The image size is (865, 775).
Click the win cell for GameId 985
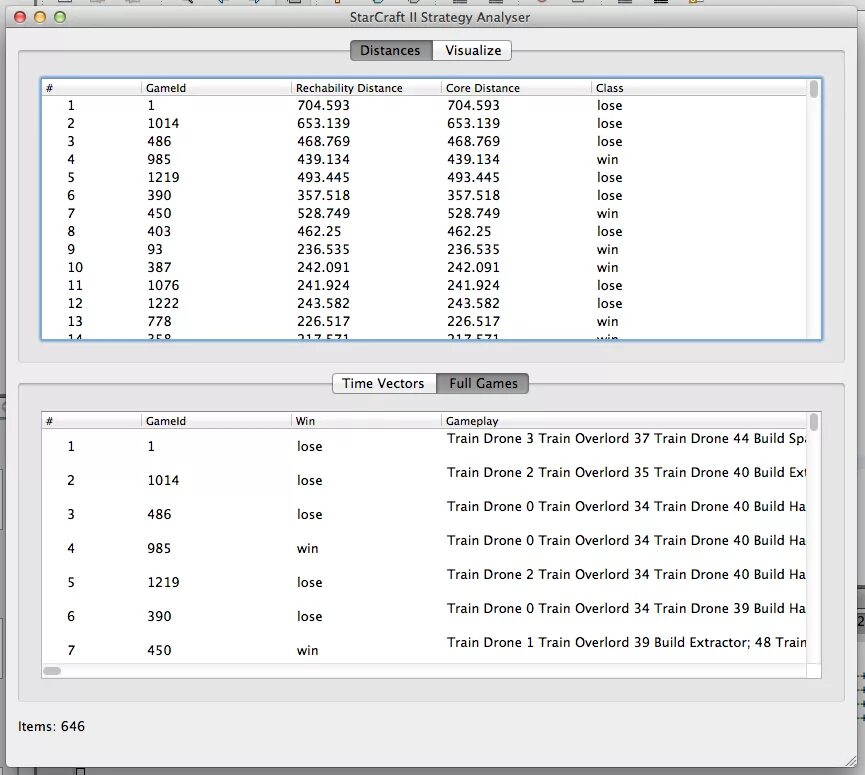[307, 549]
